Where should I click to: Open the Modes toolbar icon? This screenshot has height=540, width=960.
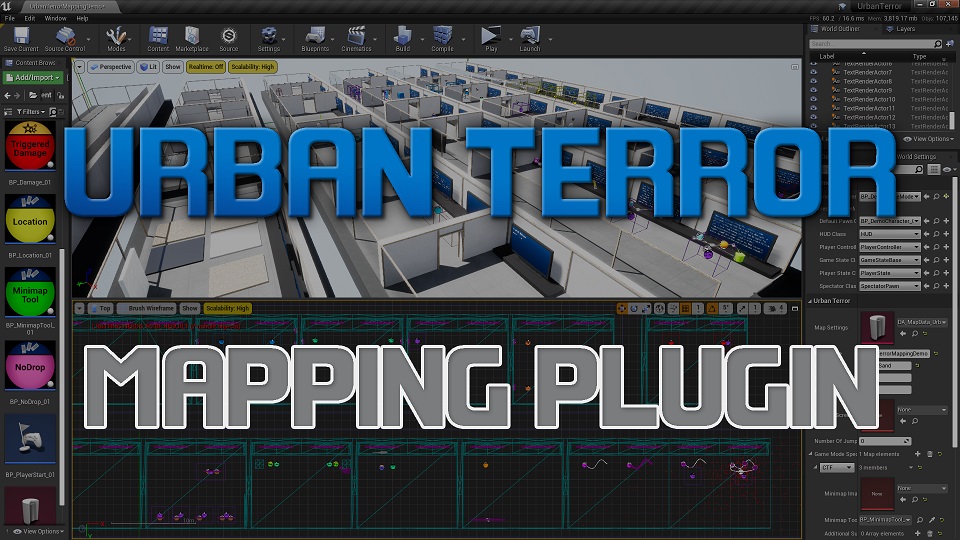[x=116, y=39]
